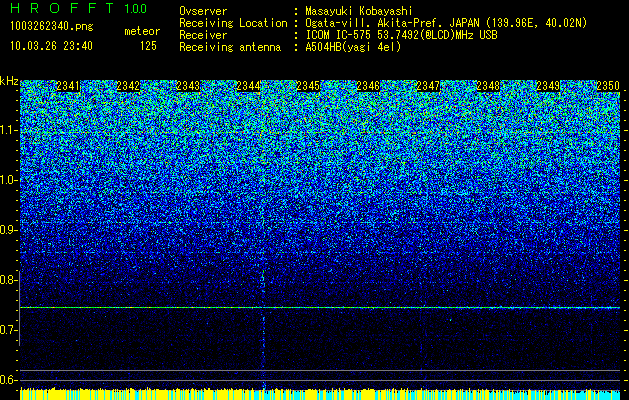Click the observer name Masayuki Kobayashi

(x=359, y=11)
